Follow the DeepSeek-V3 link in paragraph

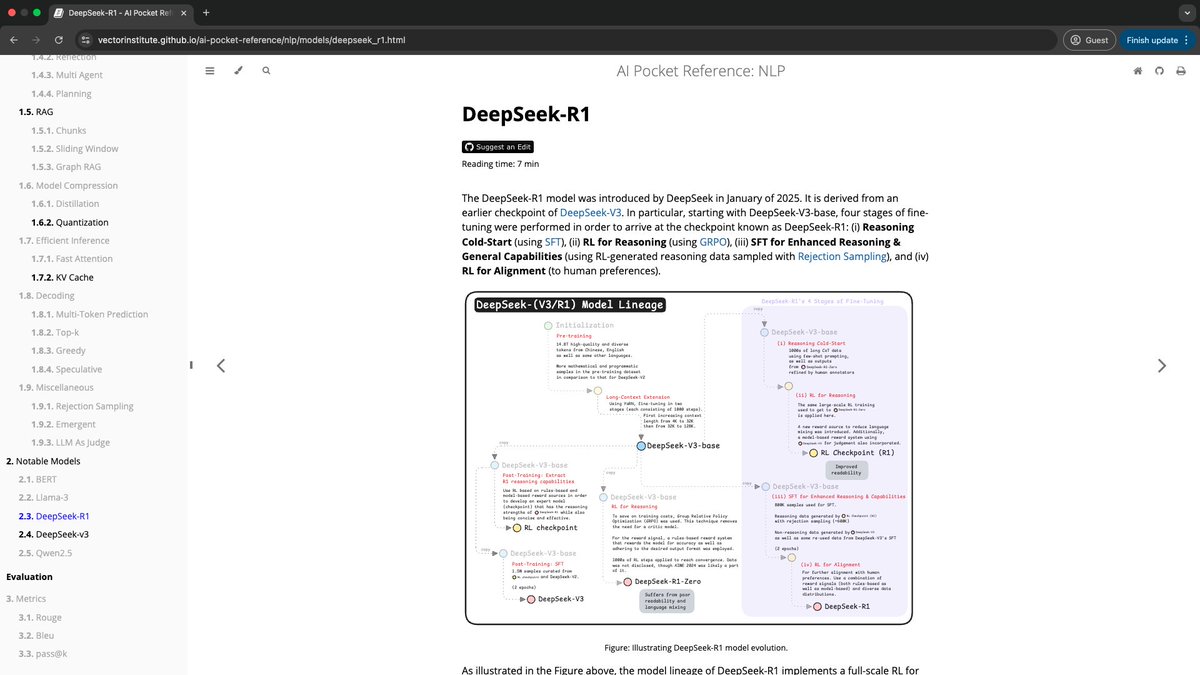(x=591, y=213)
